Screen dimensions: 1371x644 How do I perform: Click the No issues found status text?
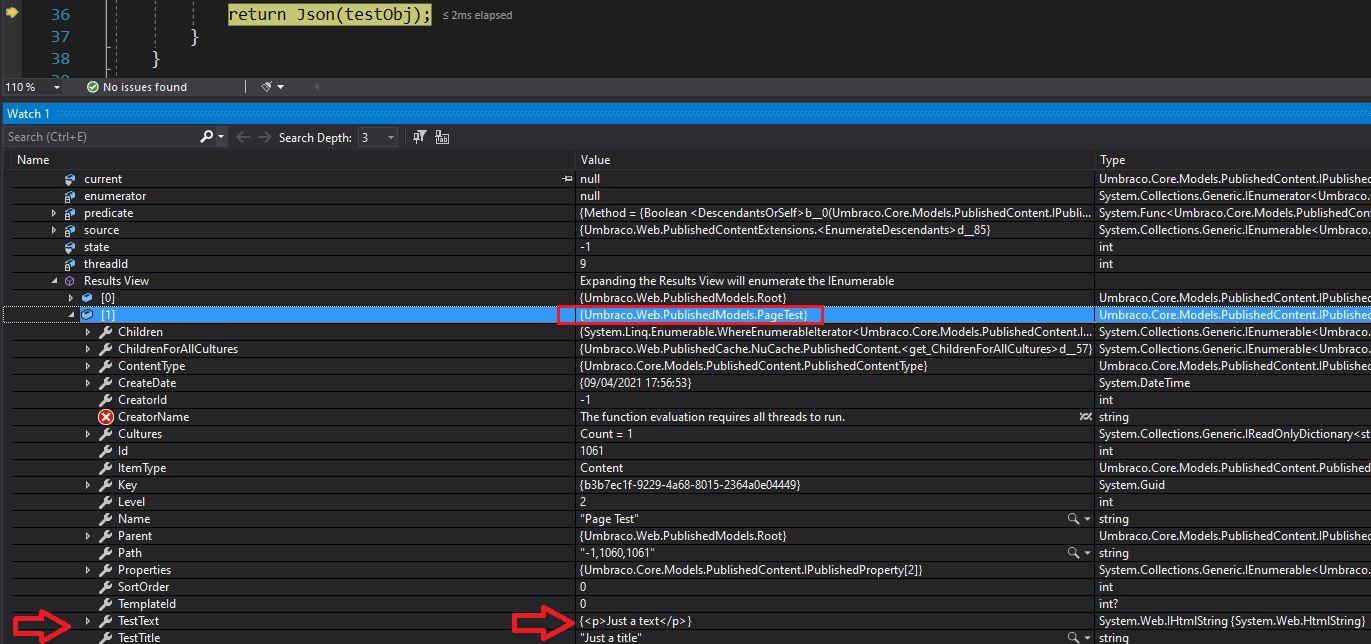(x=145, y=87)
